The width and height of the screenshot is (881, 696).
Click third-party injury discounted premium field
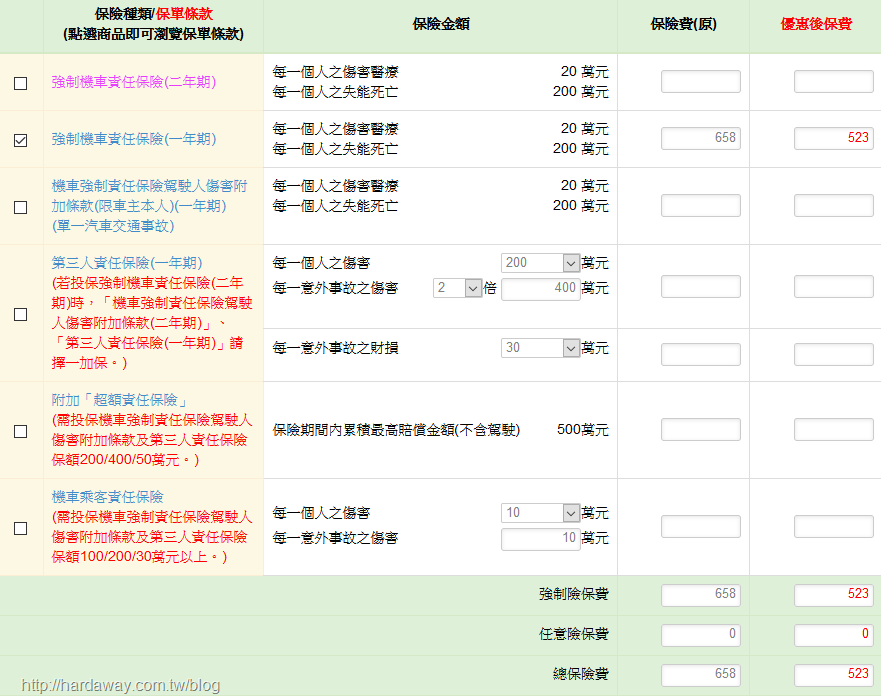pos(834,286)
